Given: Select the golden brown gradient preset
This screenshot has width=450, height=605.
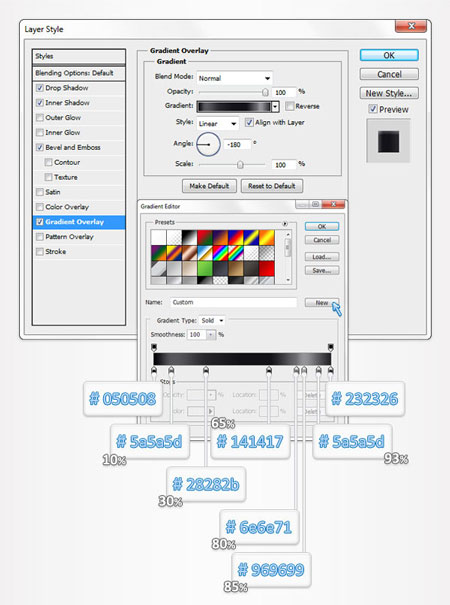Looking at the screenshot, I should click(235, 269).
